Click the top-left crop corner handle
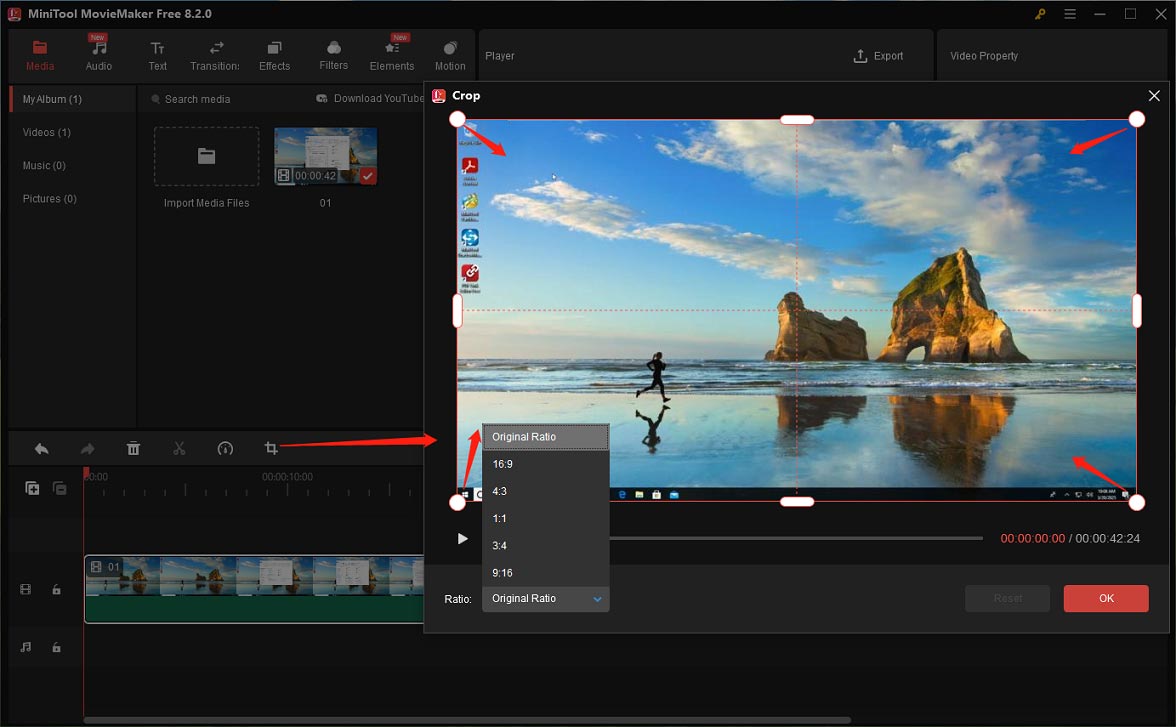 click(x=458, y=119)
